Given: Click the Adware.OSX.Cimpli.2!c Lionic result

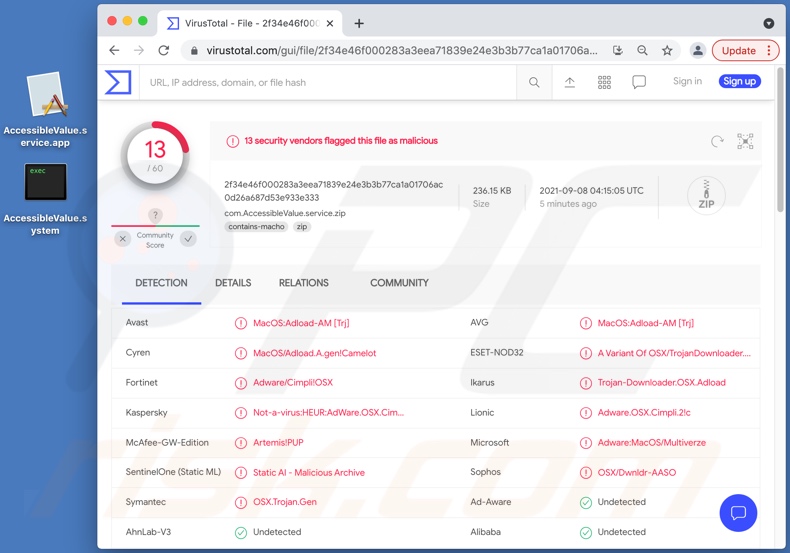Looking at the screenshot, I should tap(644, 412).
